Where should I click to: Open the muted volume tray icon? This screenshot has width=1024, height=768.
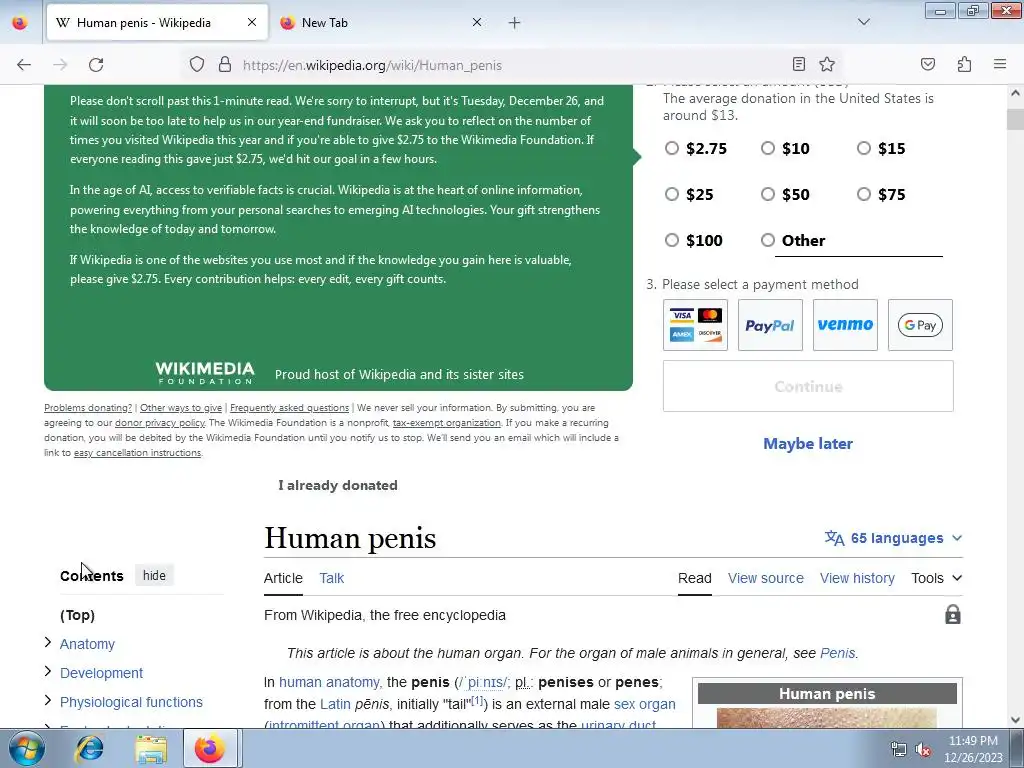coord(923,750)
